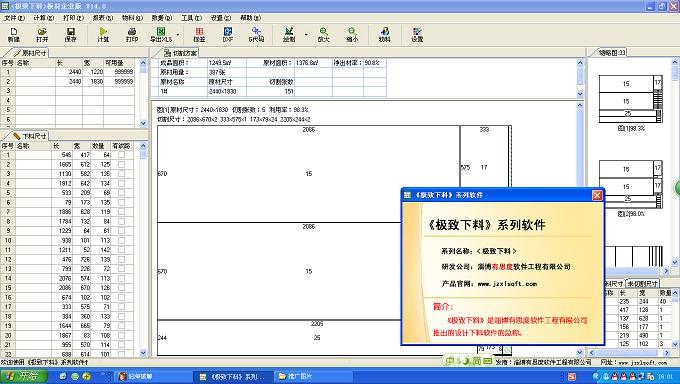Click down arrow of thumbnail panel scrollbar

point(675,262)
